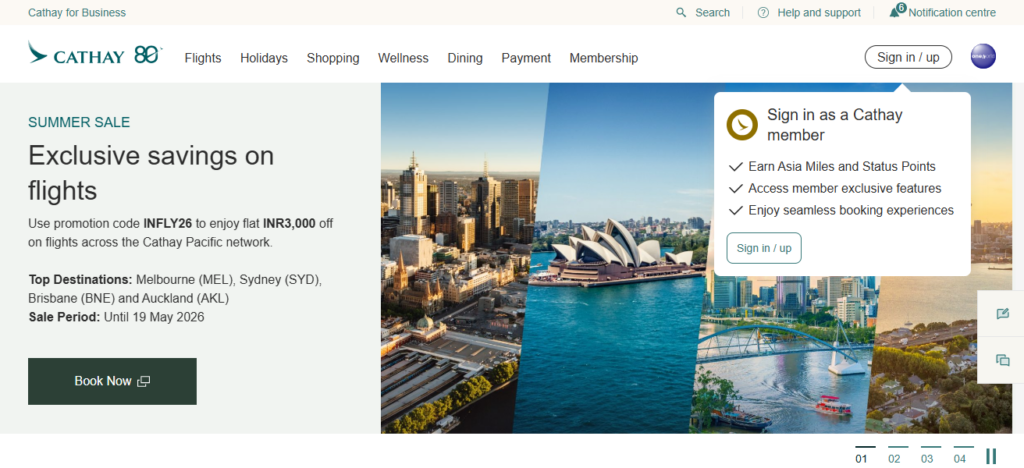The width and height of the screenshot is (1024, 468).
Task: Open the chat bubbles icon on the side tab
Action: click(x=1002, y=360)
